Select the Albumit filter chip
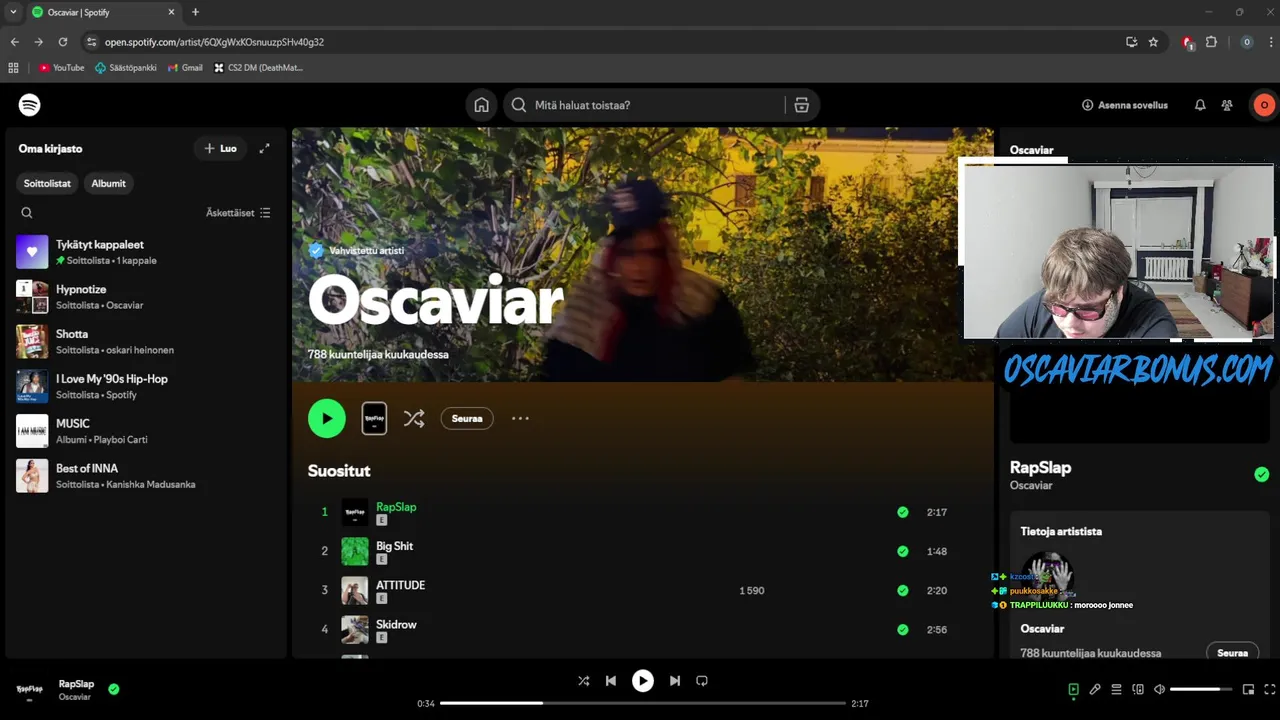Image resolution: width=1280 pixels, height=720 pixels. pyautogui.click(x=109, y=183)
